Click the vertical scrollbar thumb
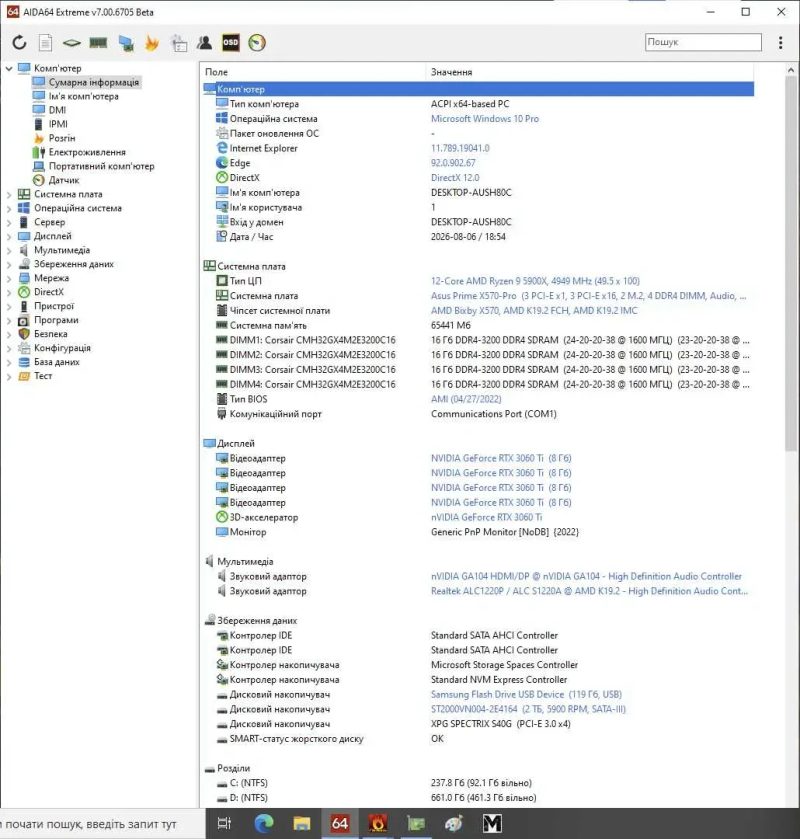The height and width of the screenshot is (839, 800). click(x=790, y=264)
